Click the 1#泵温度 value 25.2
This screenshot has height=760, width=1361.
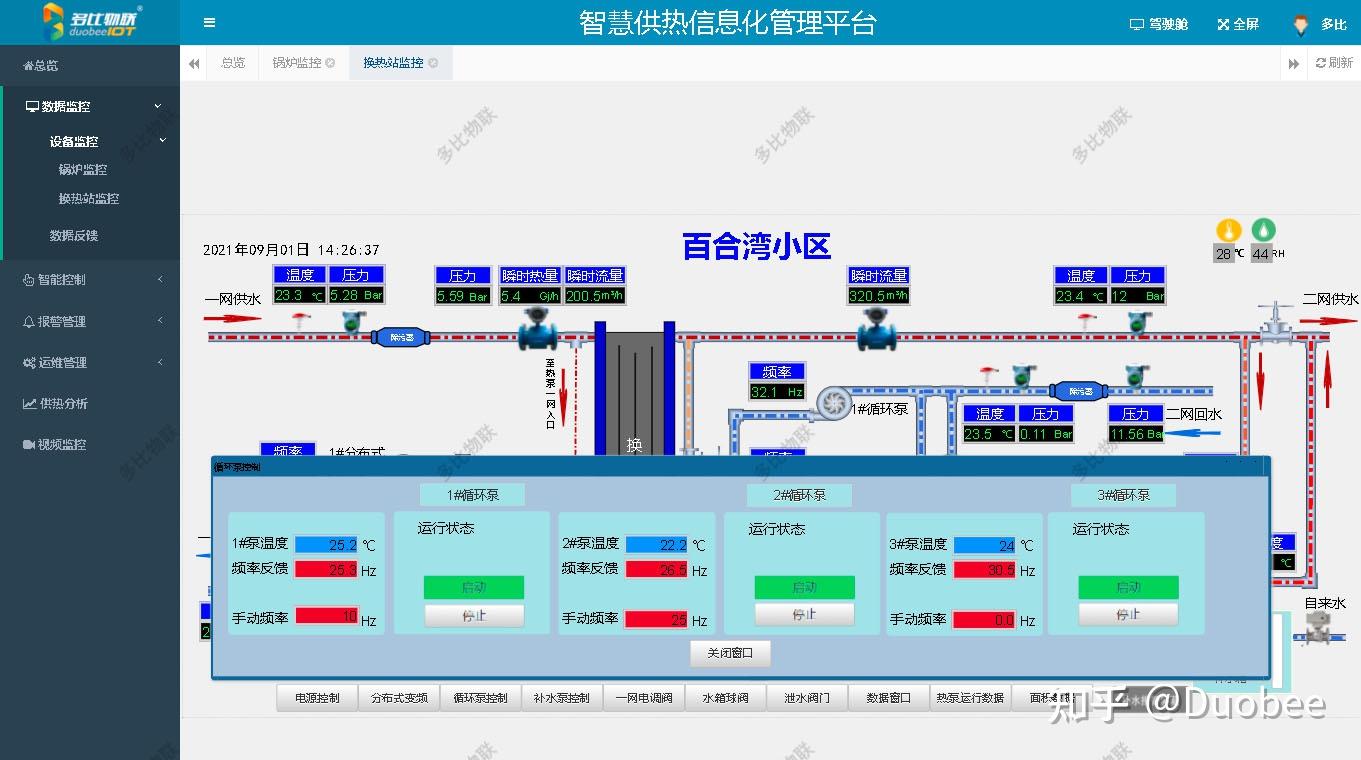click(326, 545)
